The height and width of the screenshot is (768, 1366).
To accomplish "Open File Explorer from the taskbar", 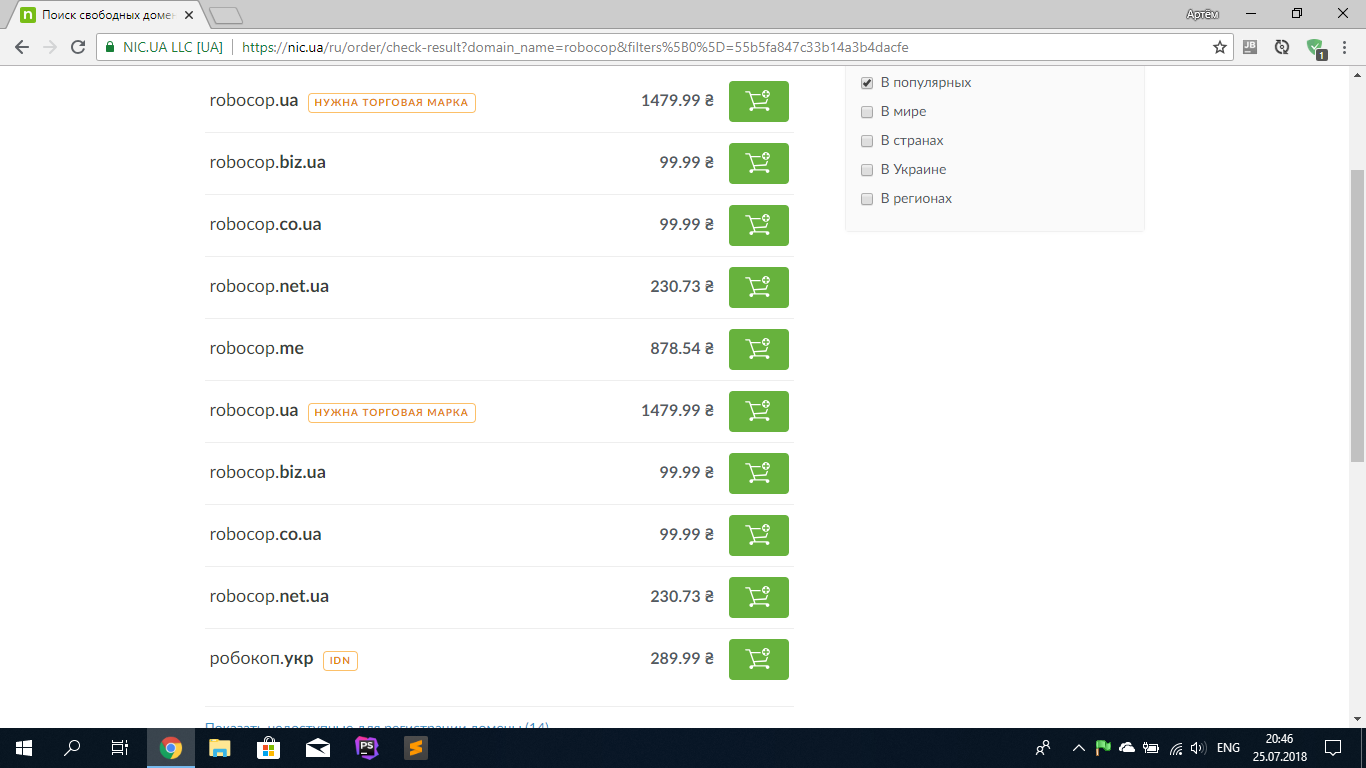I will pos(219,748).
